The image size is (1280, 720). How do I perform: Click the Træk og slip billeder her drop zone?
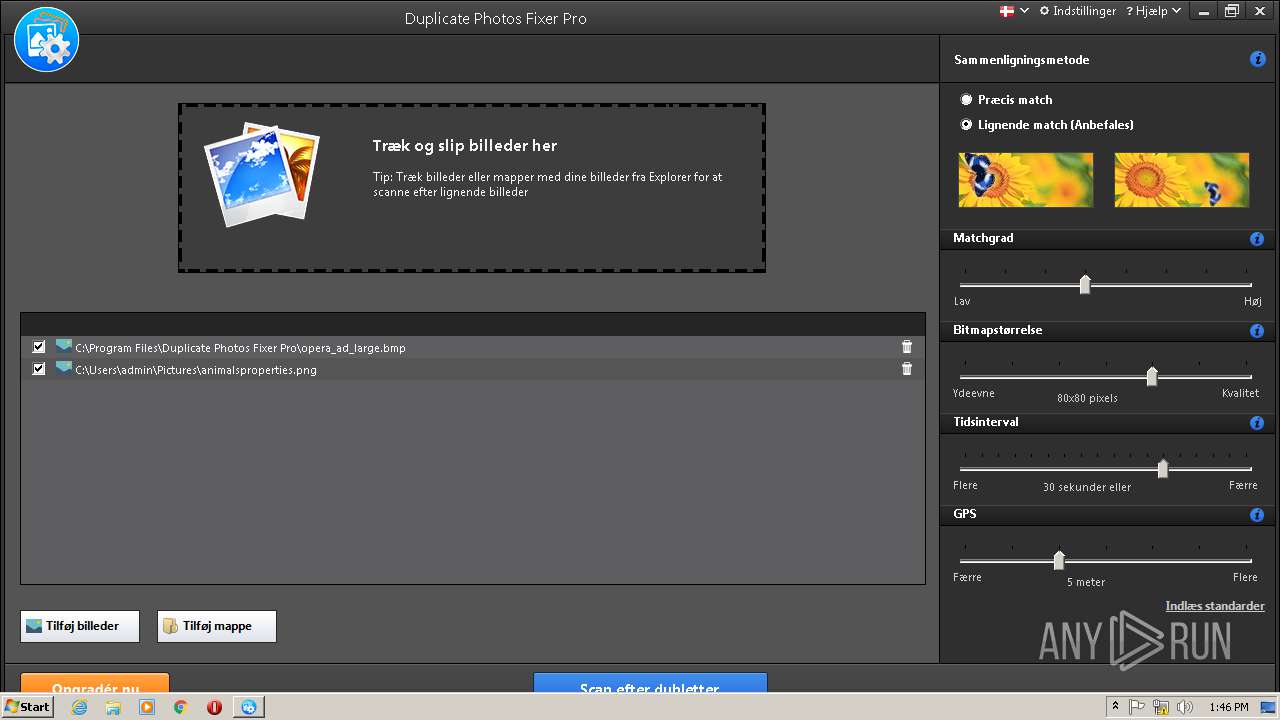[x=472, y=188]
